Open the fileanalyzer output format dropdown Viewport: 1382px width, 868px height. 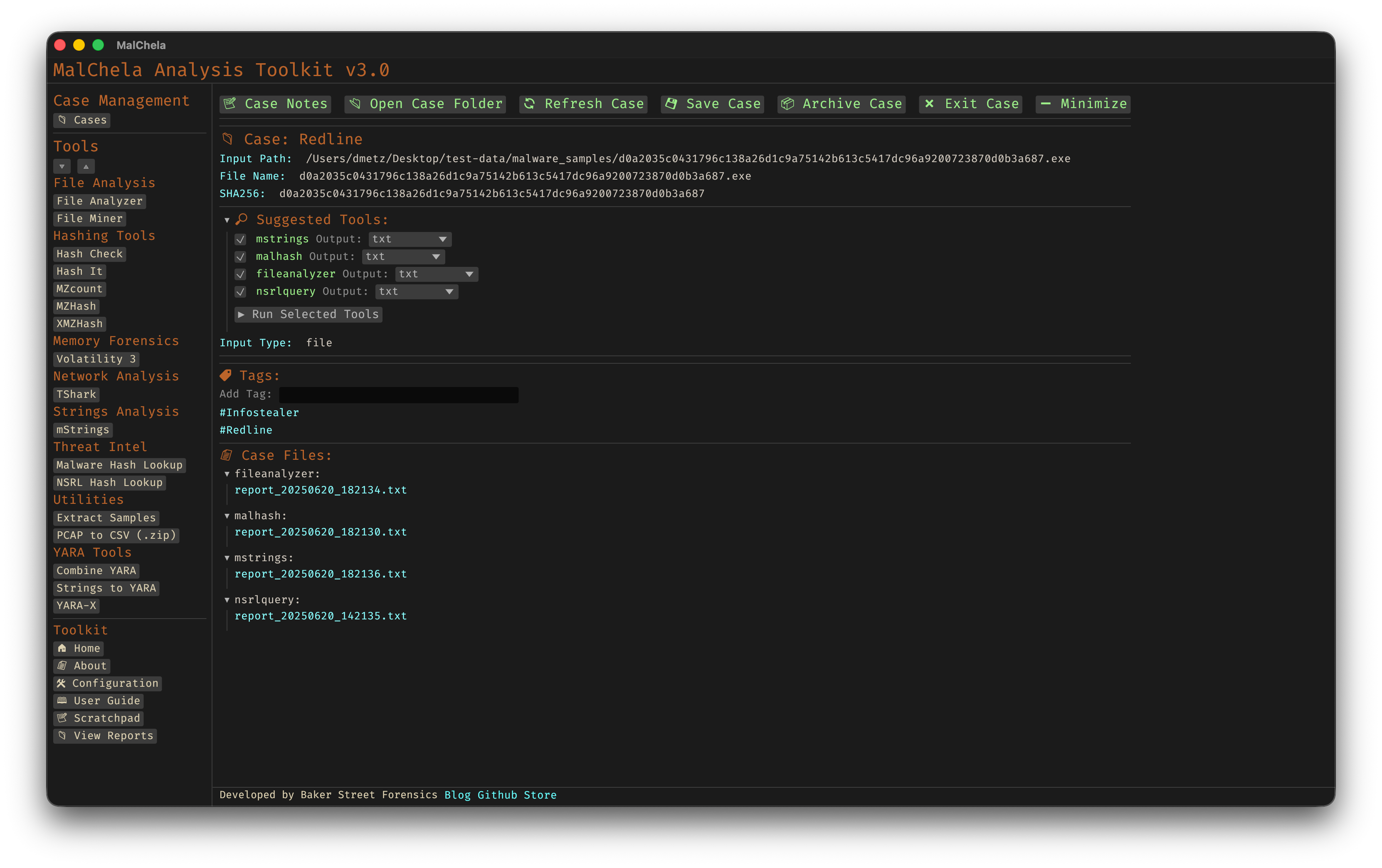(437, 274)
